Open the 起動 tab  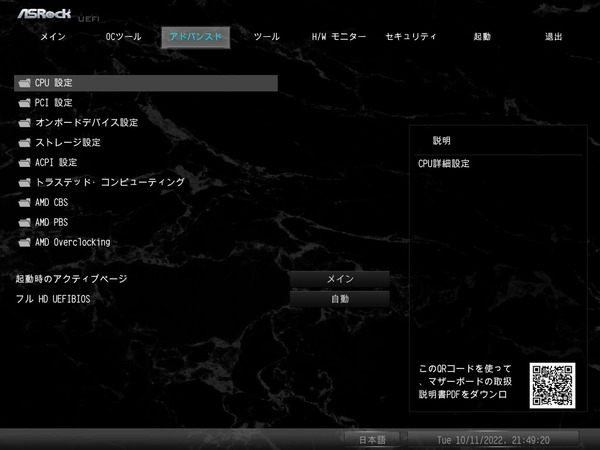click(482, 37)
